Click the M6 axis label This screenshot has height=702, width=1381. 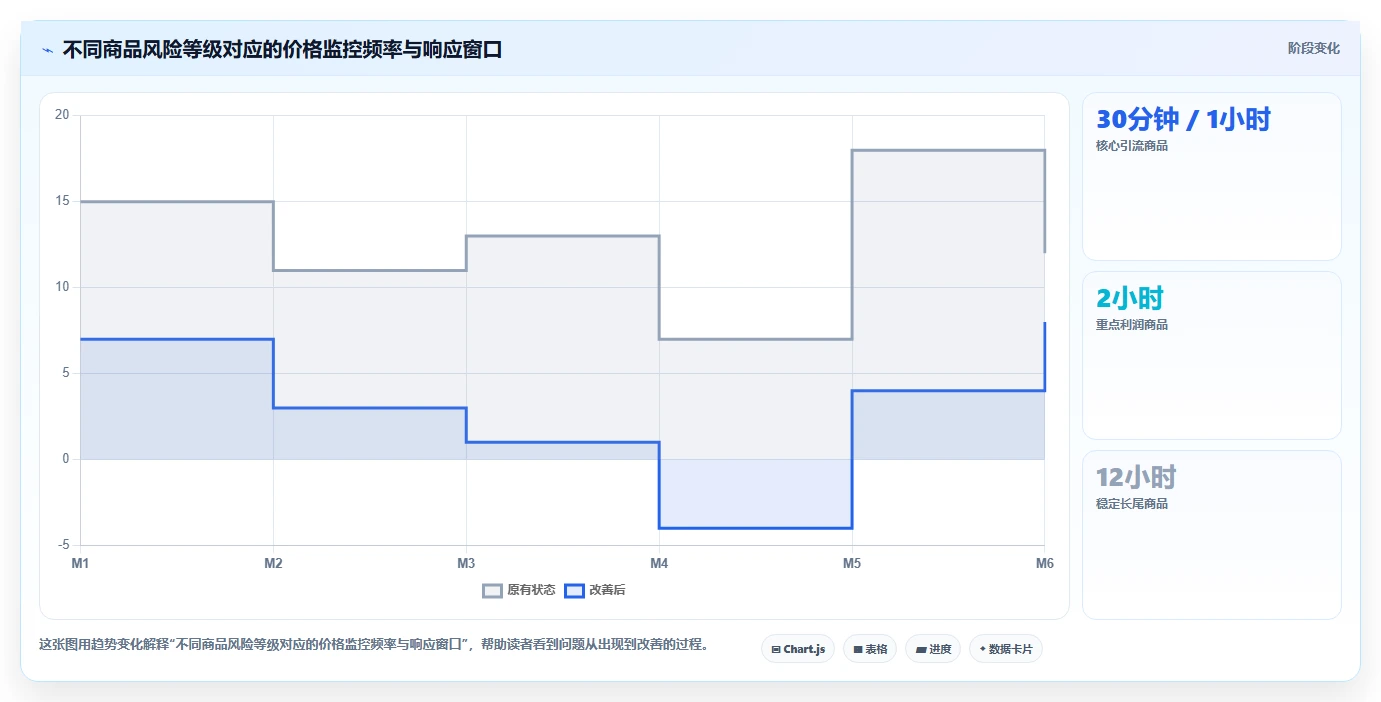pyautogui.click(x=1045, y=563)
